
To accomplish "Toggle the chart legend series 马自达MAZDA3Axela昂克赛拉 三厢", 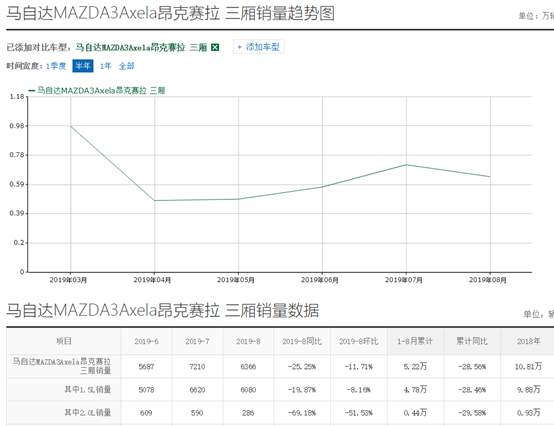I will [x=96, y=91].
